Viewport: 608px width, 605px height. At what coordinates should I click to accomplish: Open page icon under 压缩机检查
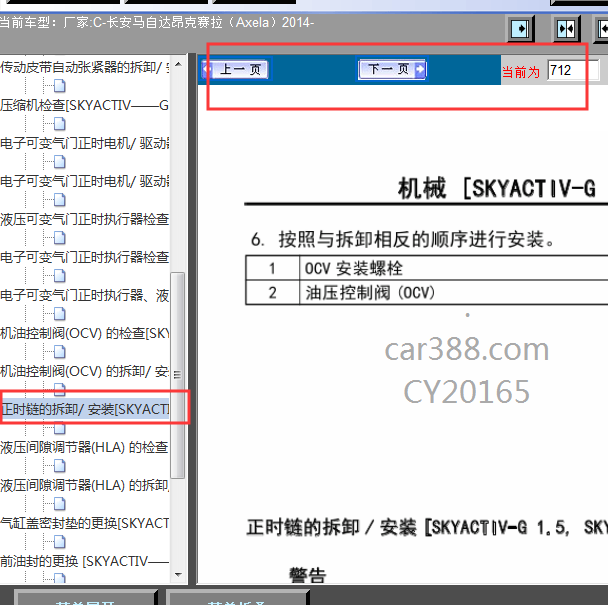click(59, 124)
